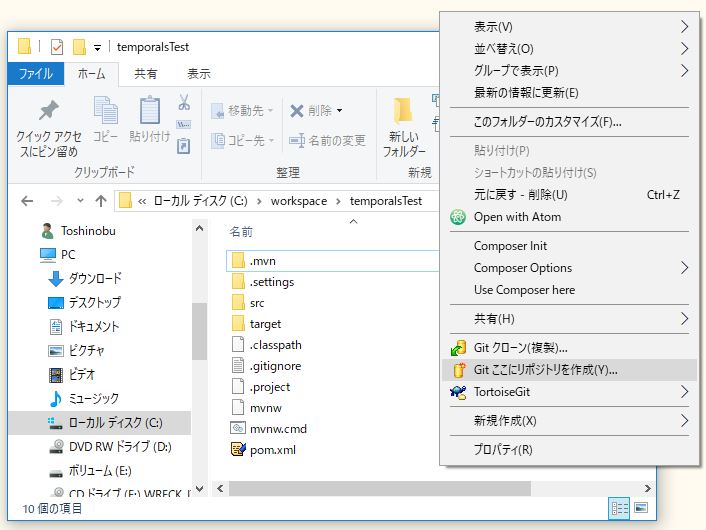Image resolution: width=706 pixels, height=530 pixels.
Task: Select the .mvn folder
Action: click(x=332, y=261)
